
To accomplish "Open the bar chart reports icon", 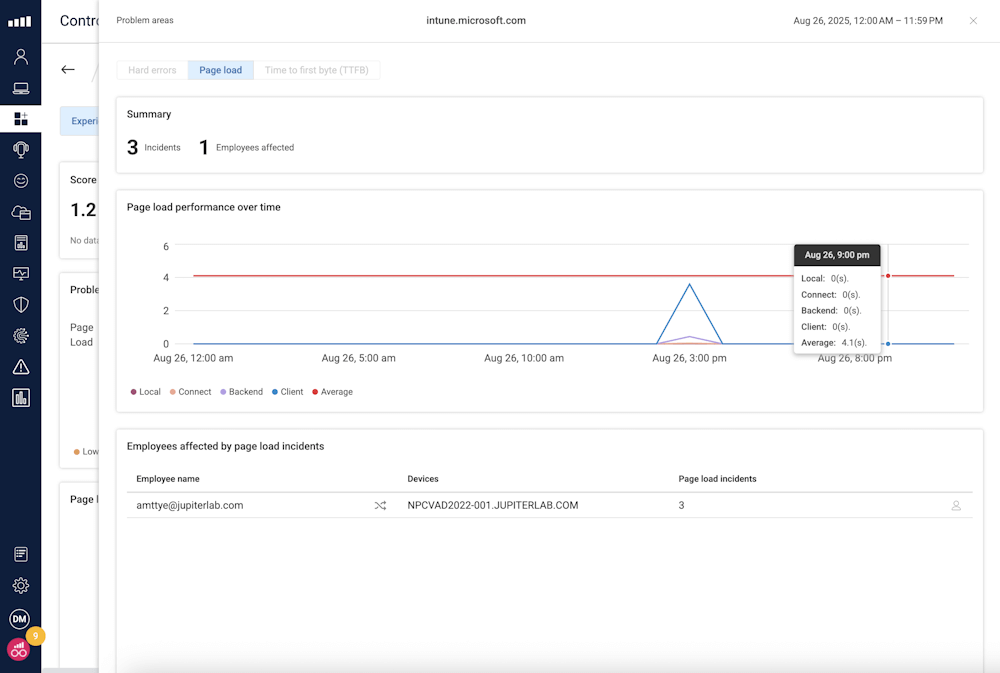I will [20, 398].
